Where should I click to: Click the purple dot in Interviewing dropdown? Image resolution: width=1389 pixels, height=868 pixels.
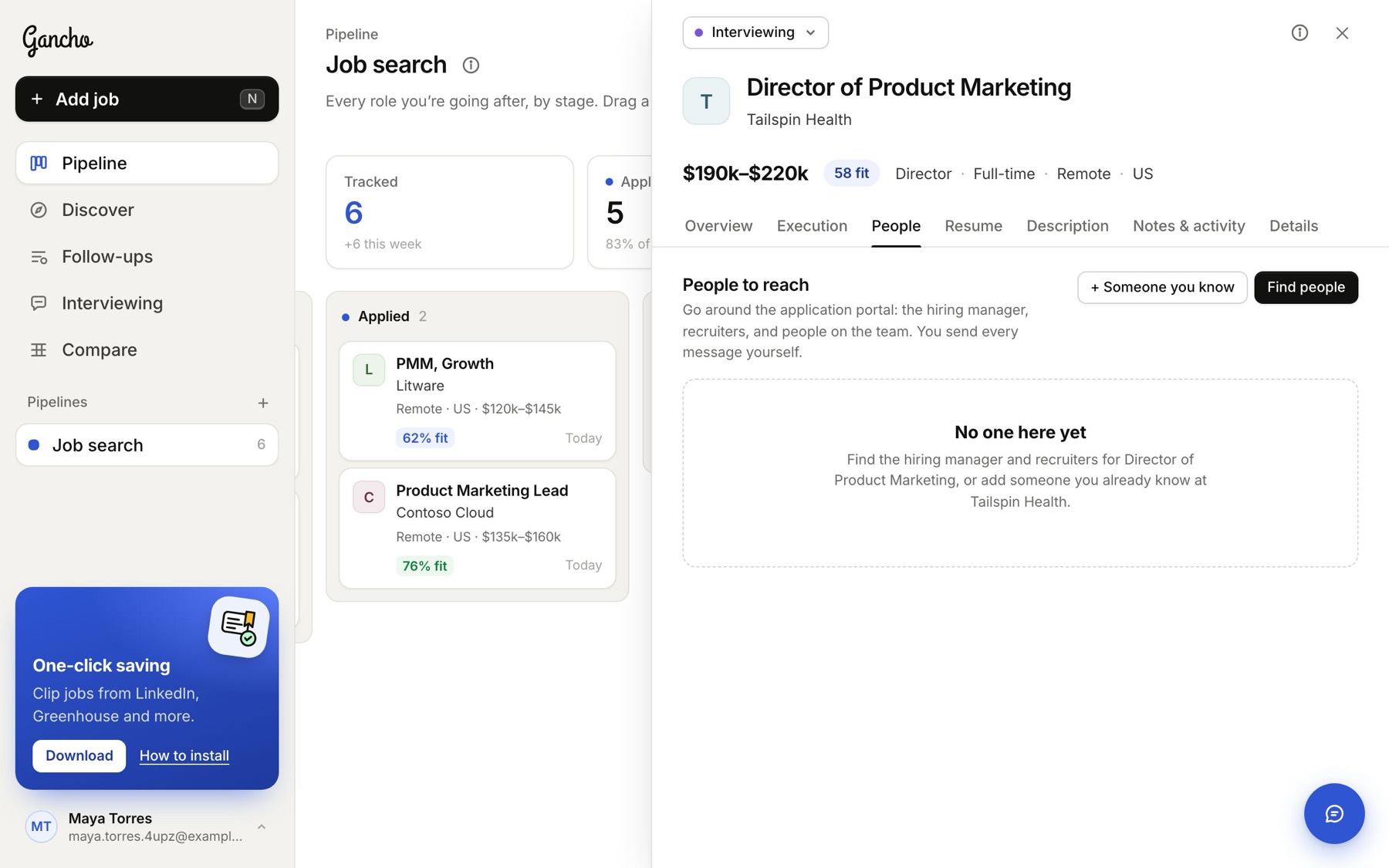tap(698, 32)
